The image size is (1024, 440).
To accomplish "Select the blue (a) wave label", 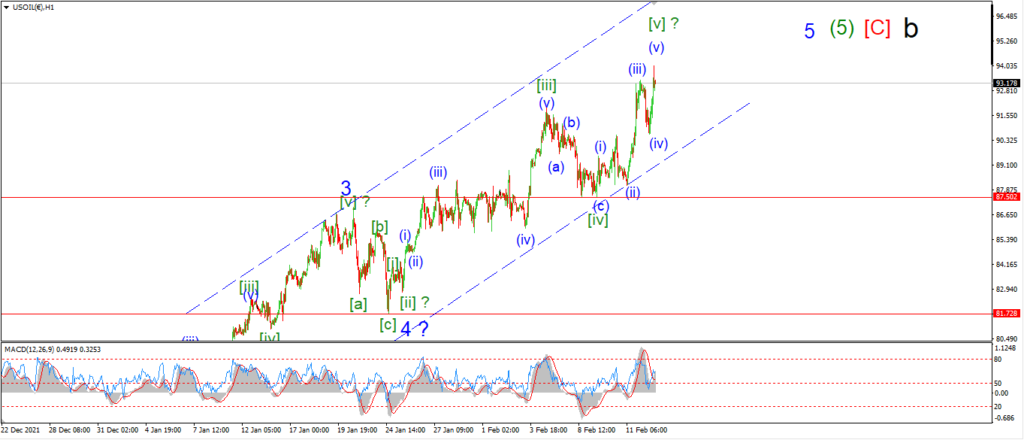I will [556, 166].
